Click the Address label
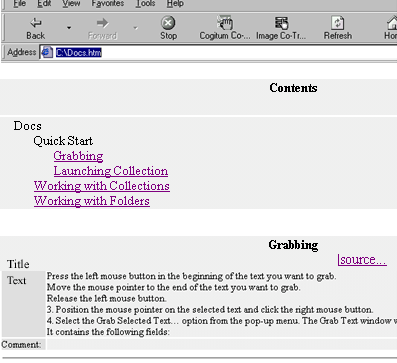397x363 pixels. coord(21,52)
